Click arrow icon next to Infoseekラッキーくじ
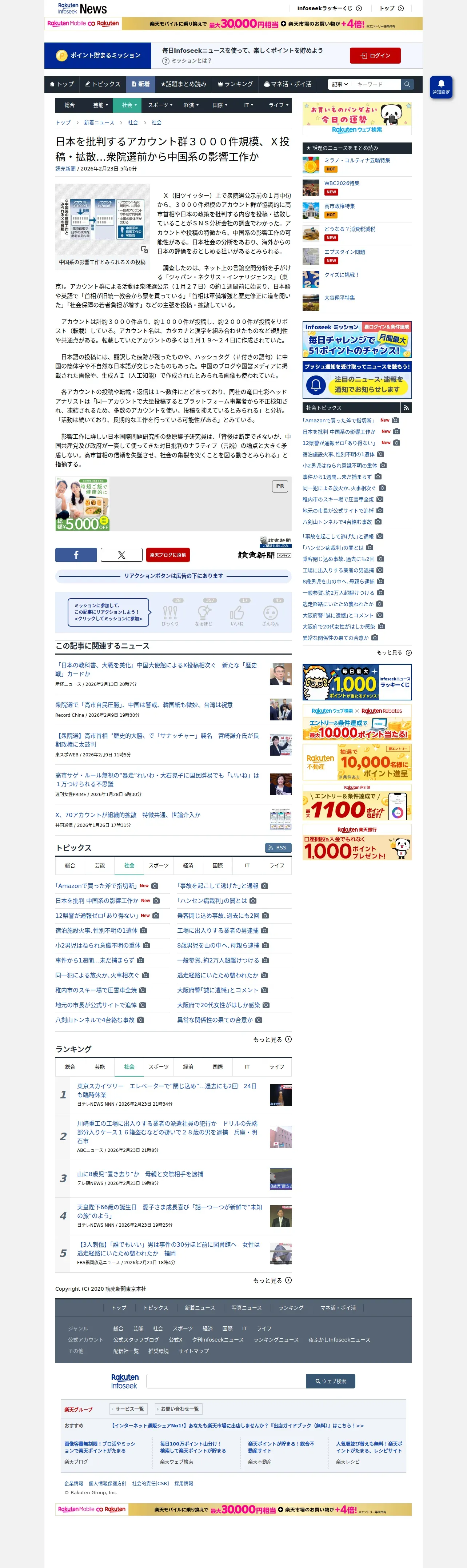467x1568 pixels. click(359, 8)
